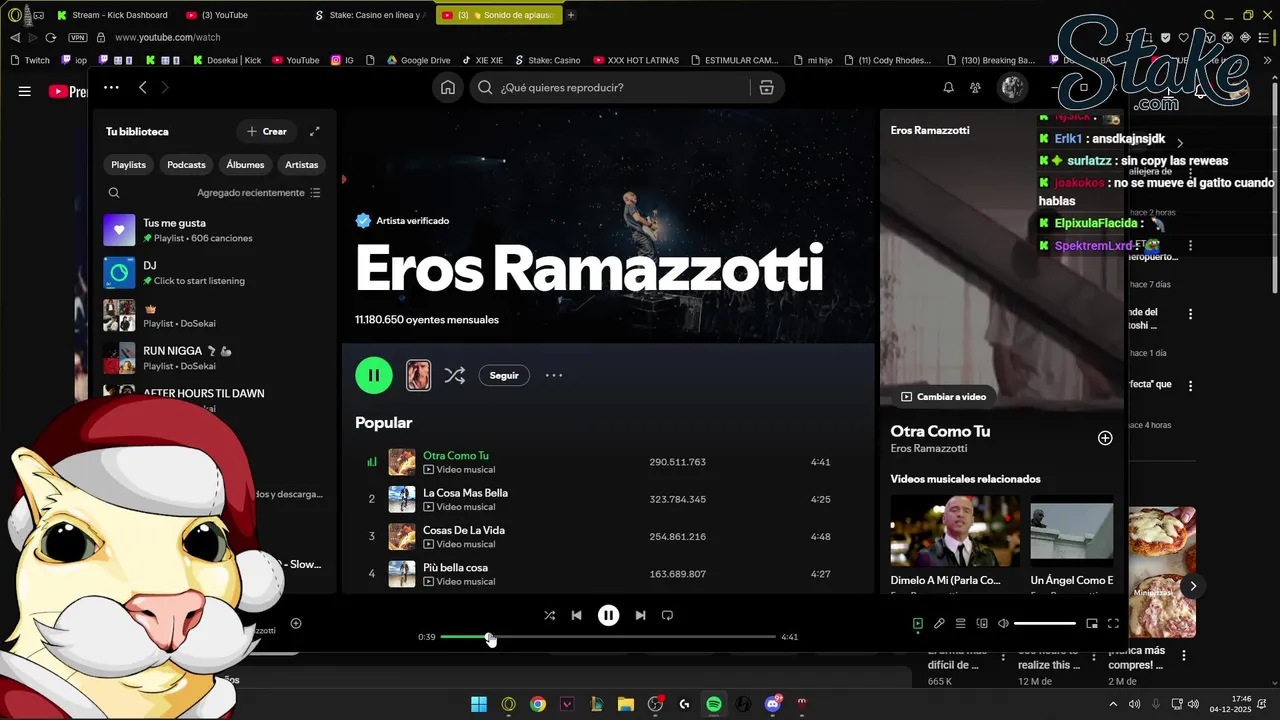Open more options dots next to Seguir
This screenshot has width=1280, height=720.
pos(554,375)
